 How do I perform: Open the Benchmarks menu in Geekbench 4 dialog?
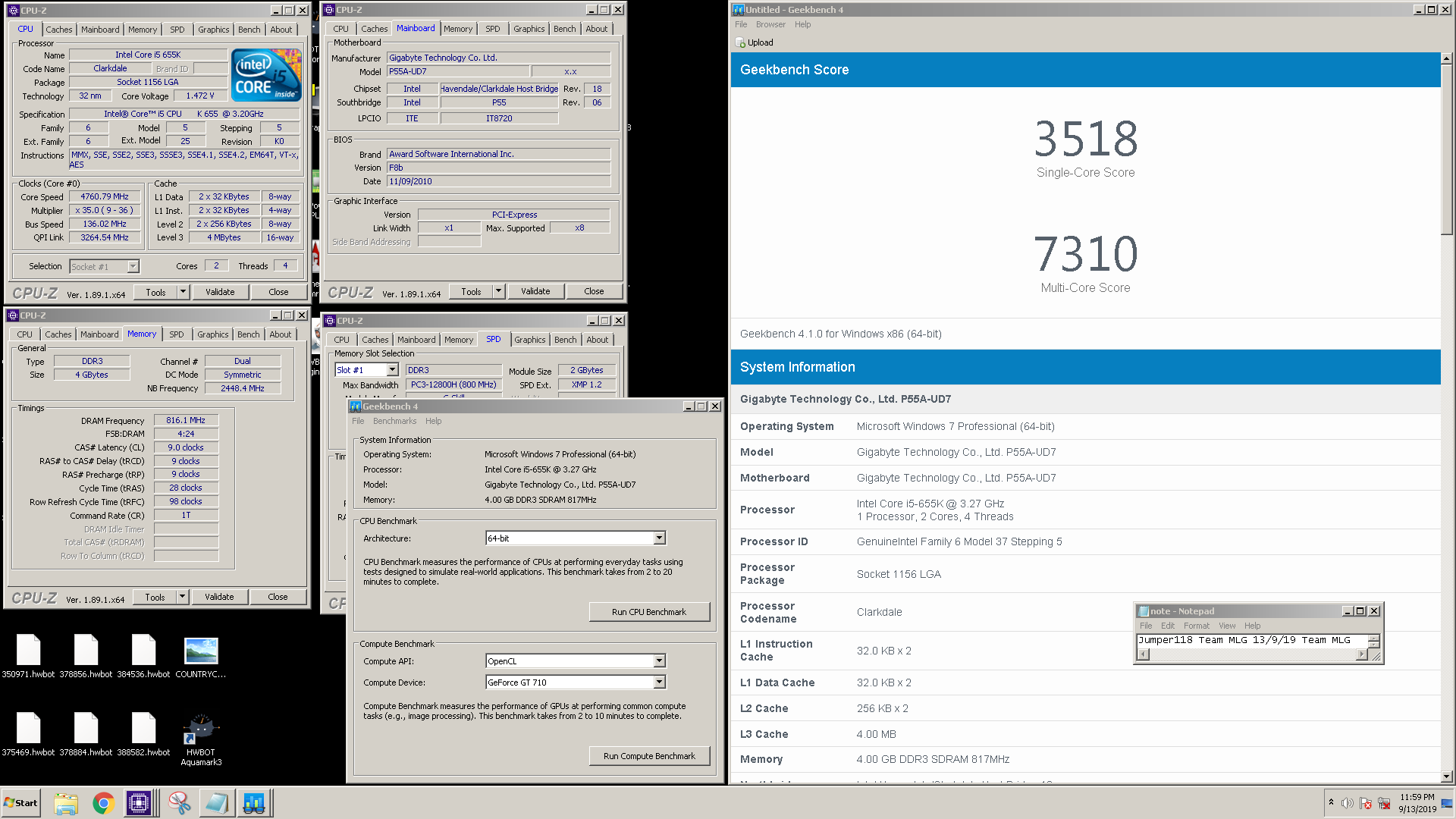(394, 421)
